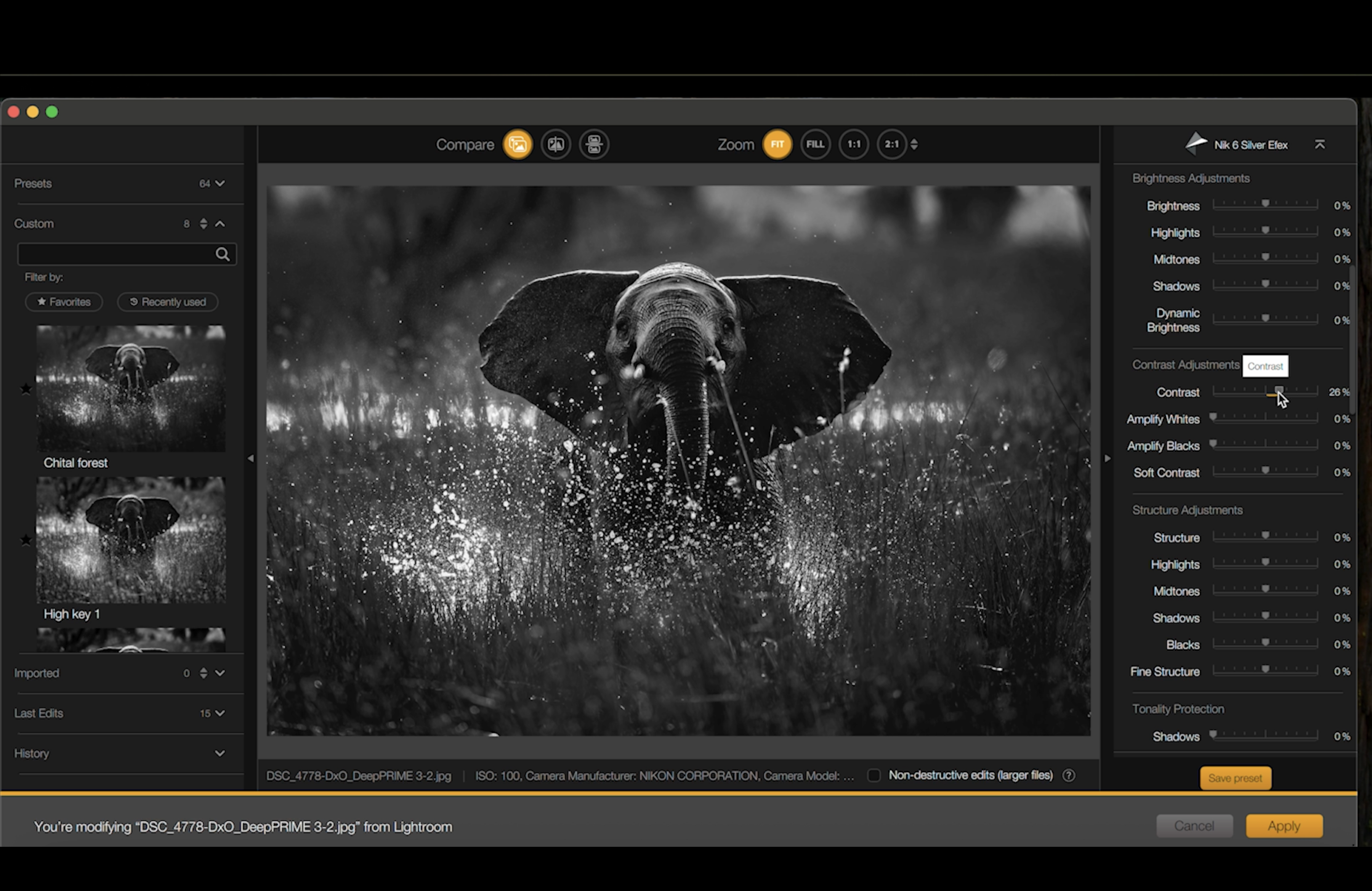The image size is (1372, 891).
Task: Toggle the Favorites filter
Action: [x=64, y=302]
